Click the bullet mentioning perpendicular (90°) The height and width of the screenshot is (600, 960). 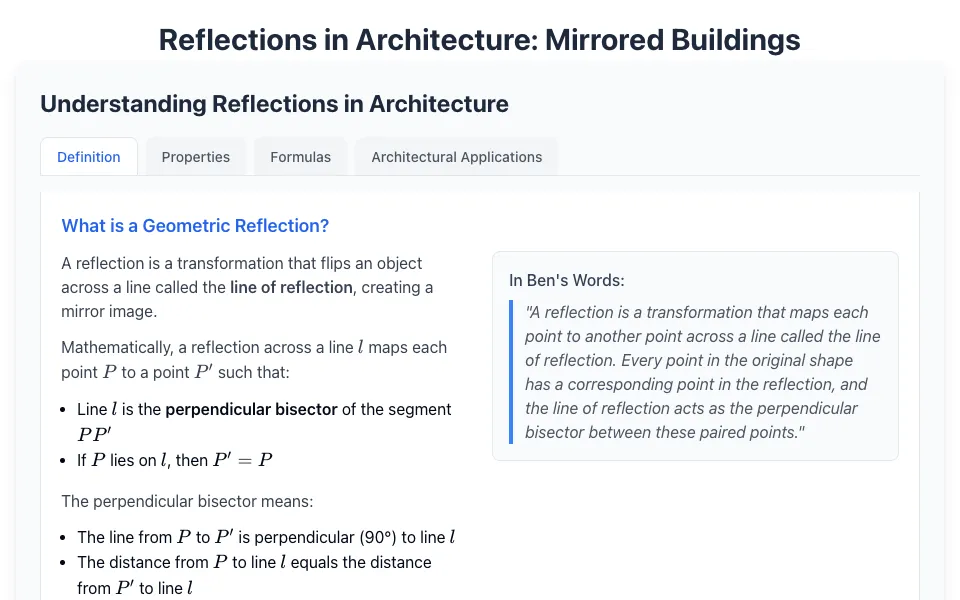[x=266, y=537]
